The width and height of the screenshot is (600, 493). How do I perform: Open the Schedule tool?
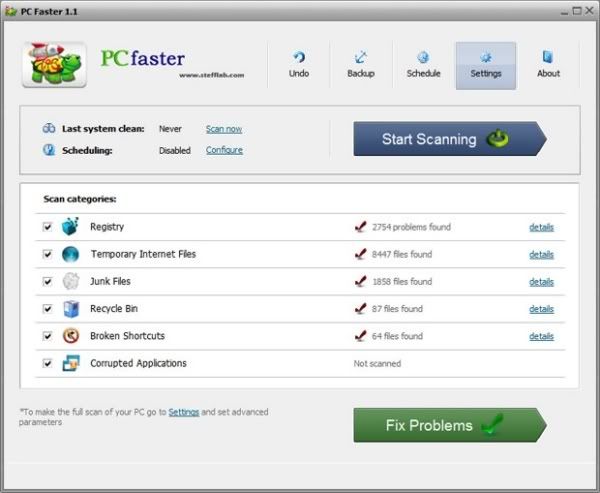[x=423, y=65]
